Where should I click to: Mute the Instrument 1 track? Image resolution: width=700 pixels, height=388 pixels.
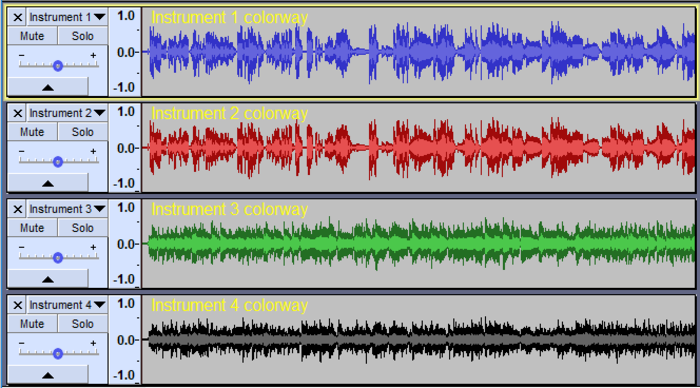32,36
